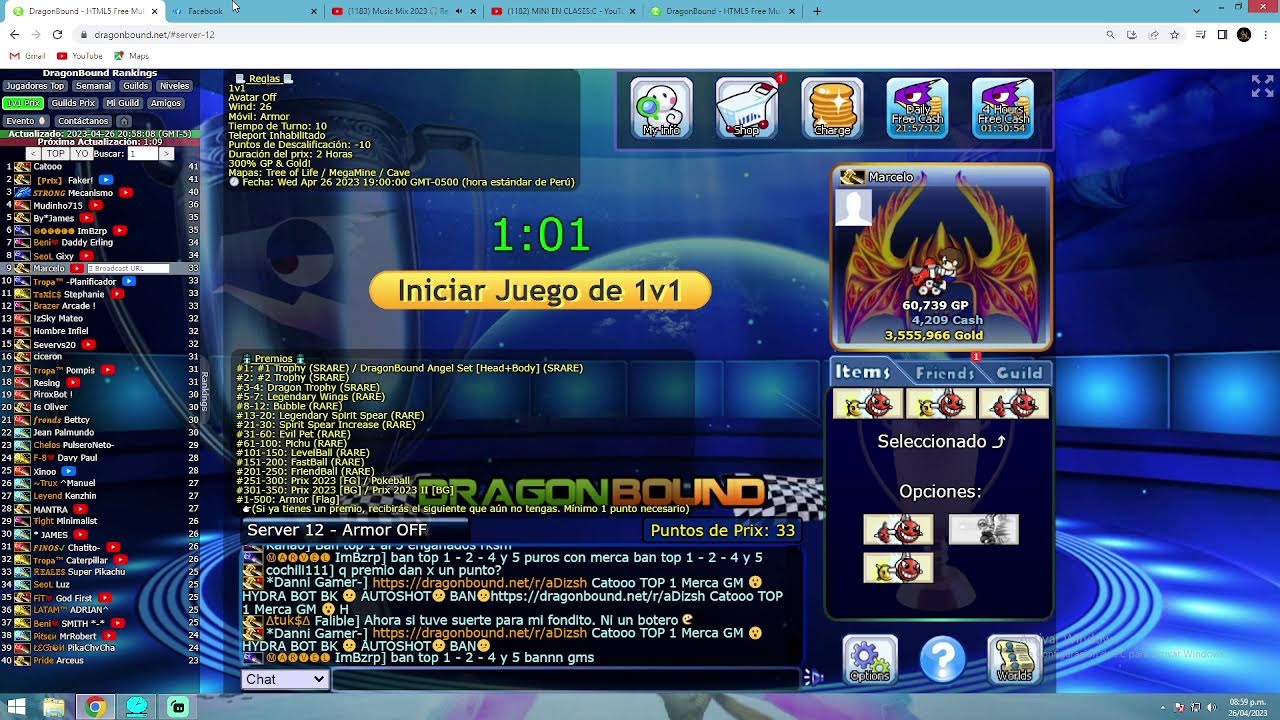Image resolution: width=1280 pixels, height=720 pixels.
Task: Reload the page in Chrome
Action: click(57, 34)
